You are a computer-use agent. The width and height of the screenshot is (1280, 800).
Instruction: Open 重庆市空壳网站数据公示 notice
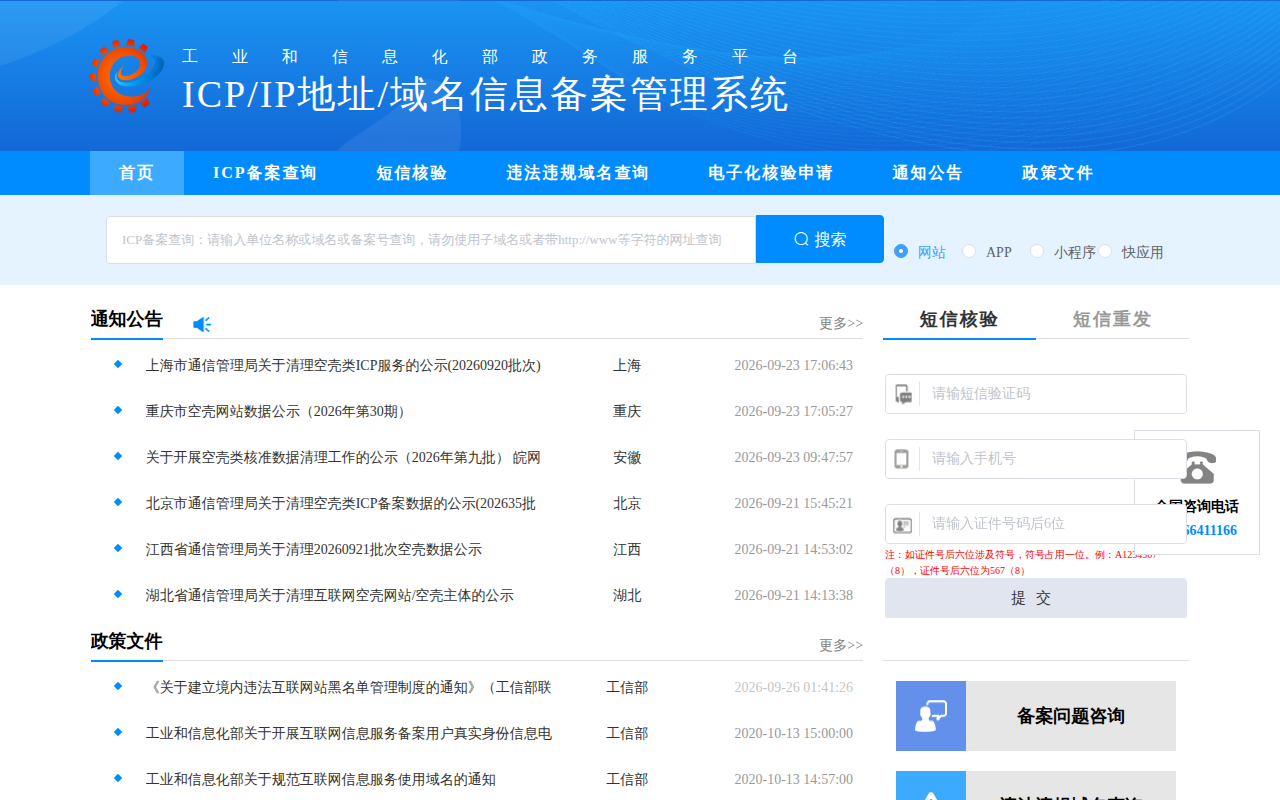279,412
